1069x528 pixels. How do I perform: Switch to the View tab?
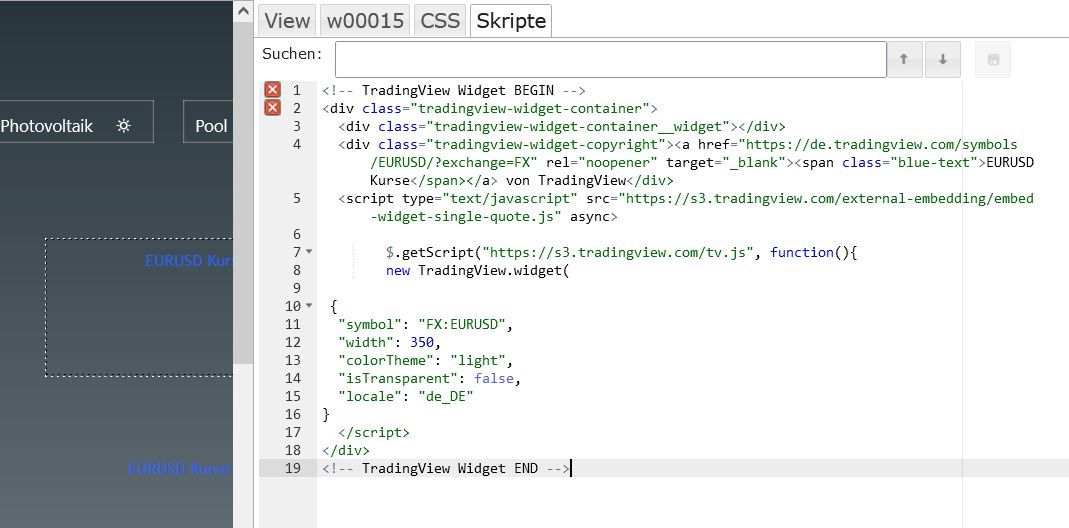coord(287,21)
